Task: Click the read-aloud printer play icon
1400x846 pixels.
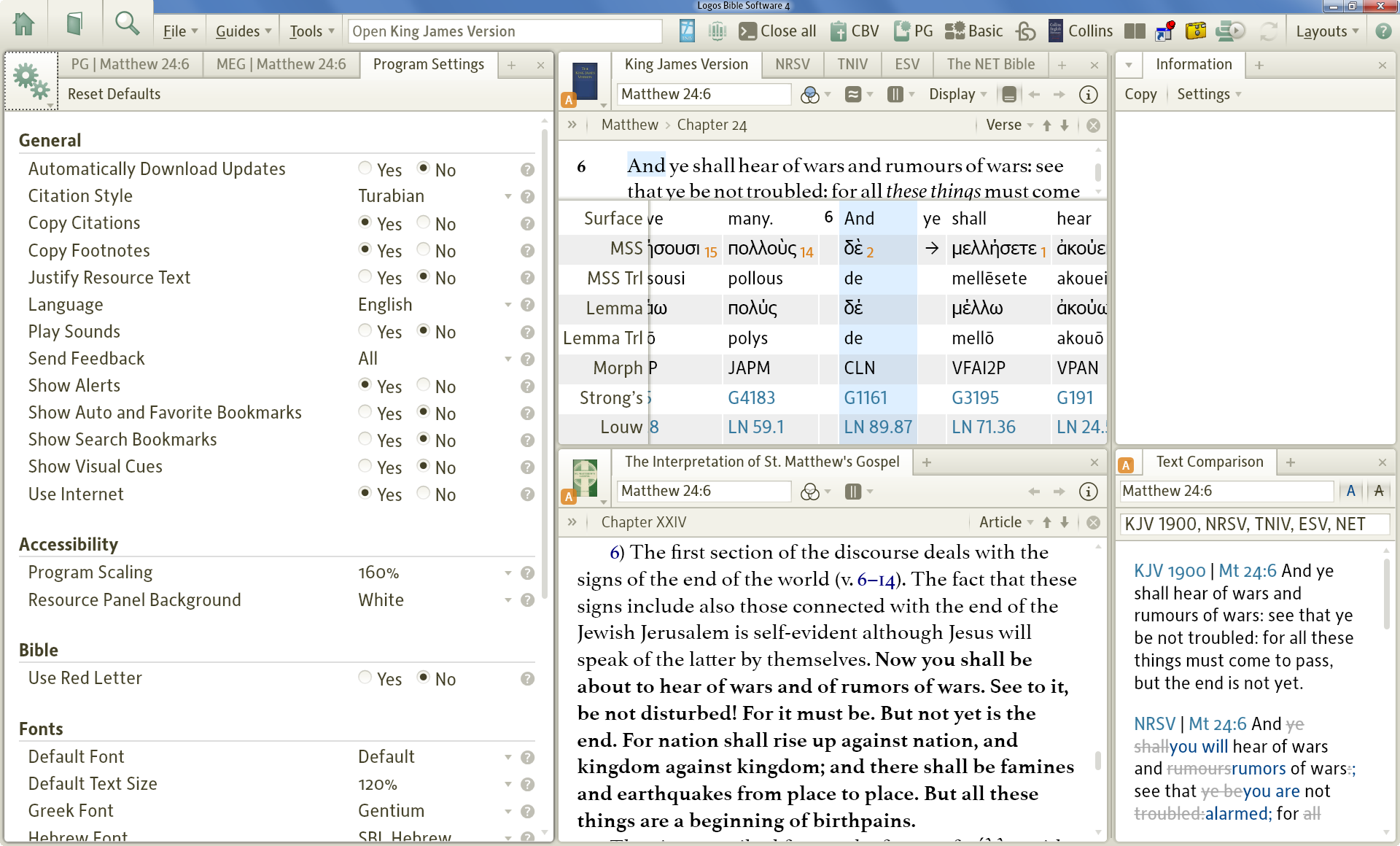Action: pos(1231,31)
